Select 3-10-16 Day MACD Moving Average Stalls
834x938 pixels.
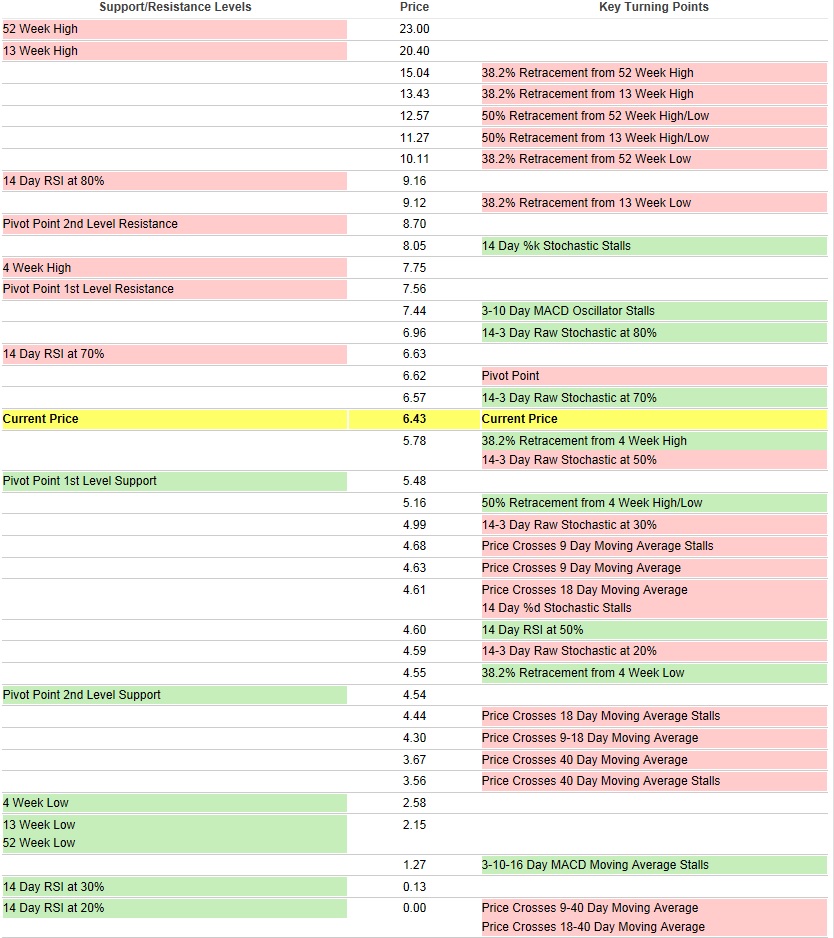(595, 865)
